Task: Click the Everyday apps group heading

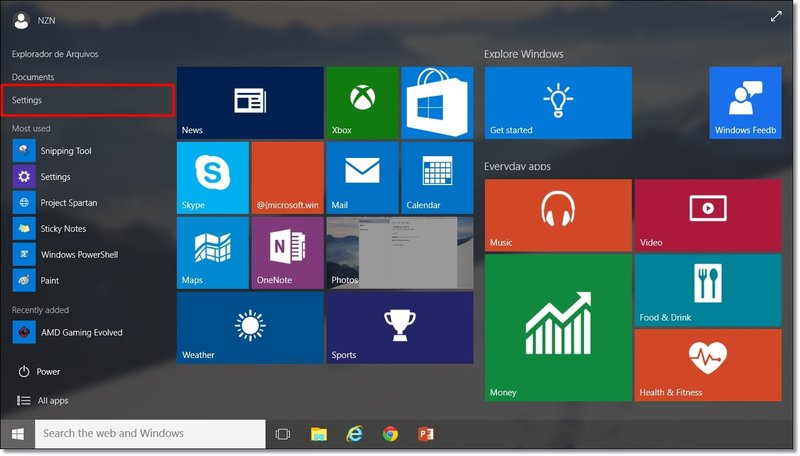Action: tap(517, 166)
